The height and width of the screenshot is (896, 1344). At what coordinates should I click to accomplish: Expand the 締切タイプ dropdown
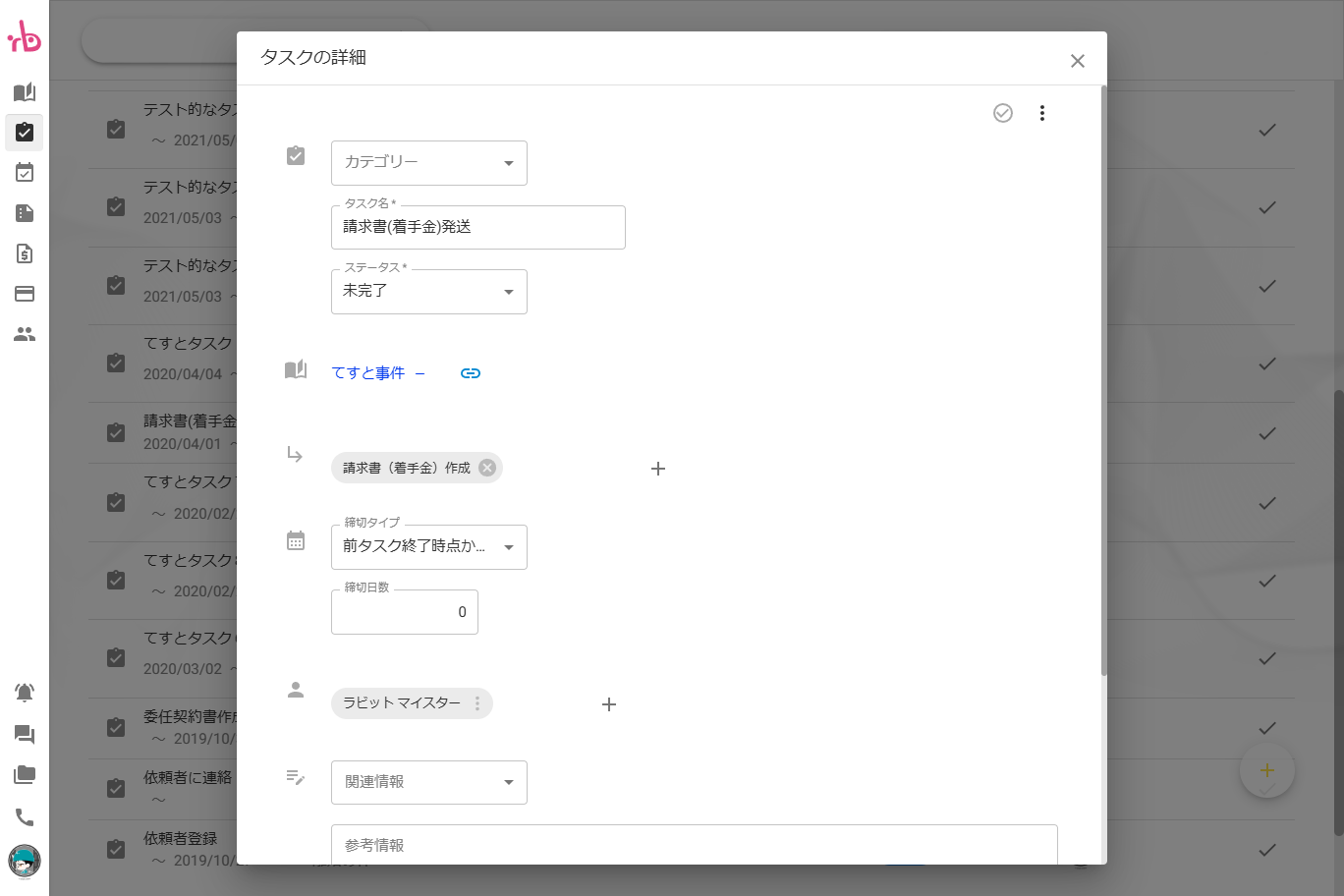point(429,547)
